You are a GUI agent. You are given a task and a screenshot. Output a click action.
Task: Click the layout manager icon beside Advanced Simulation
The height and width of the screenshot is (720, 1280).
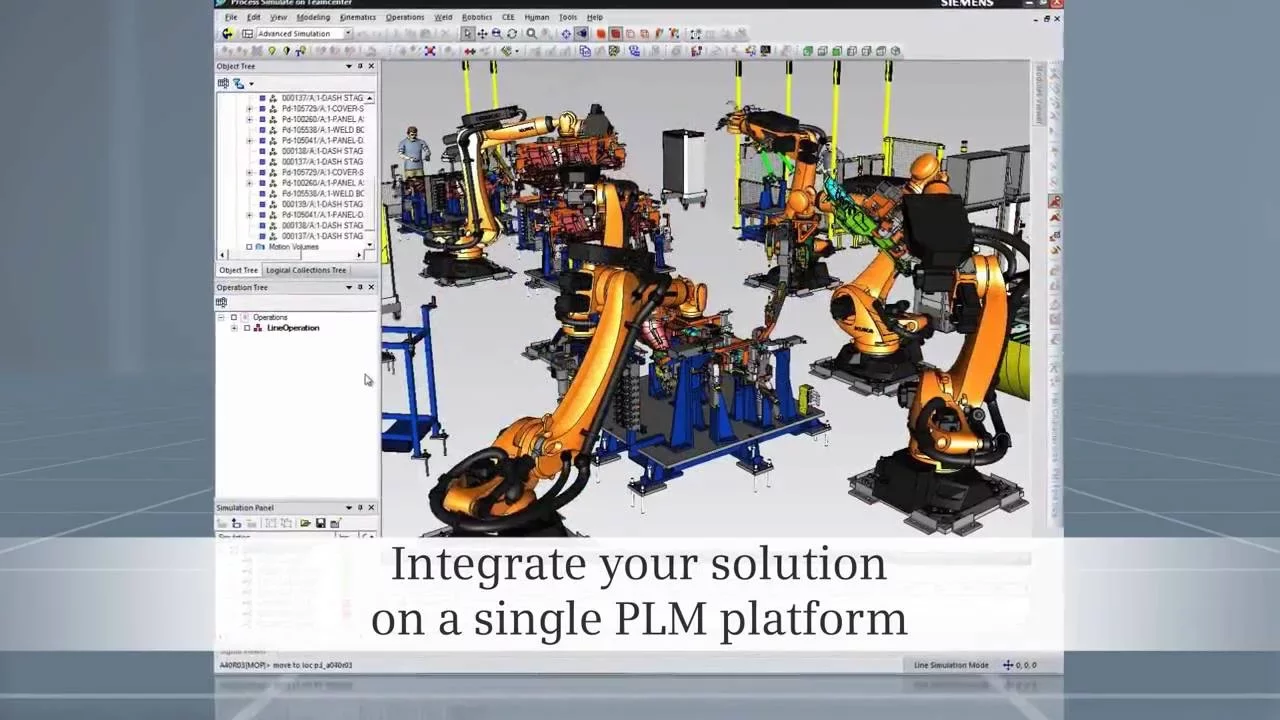[x=247, y=34]
